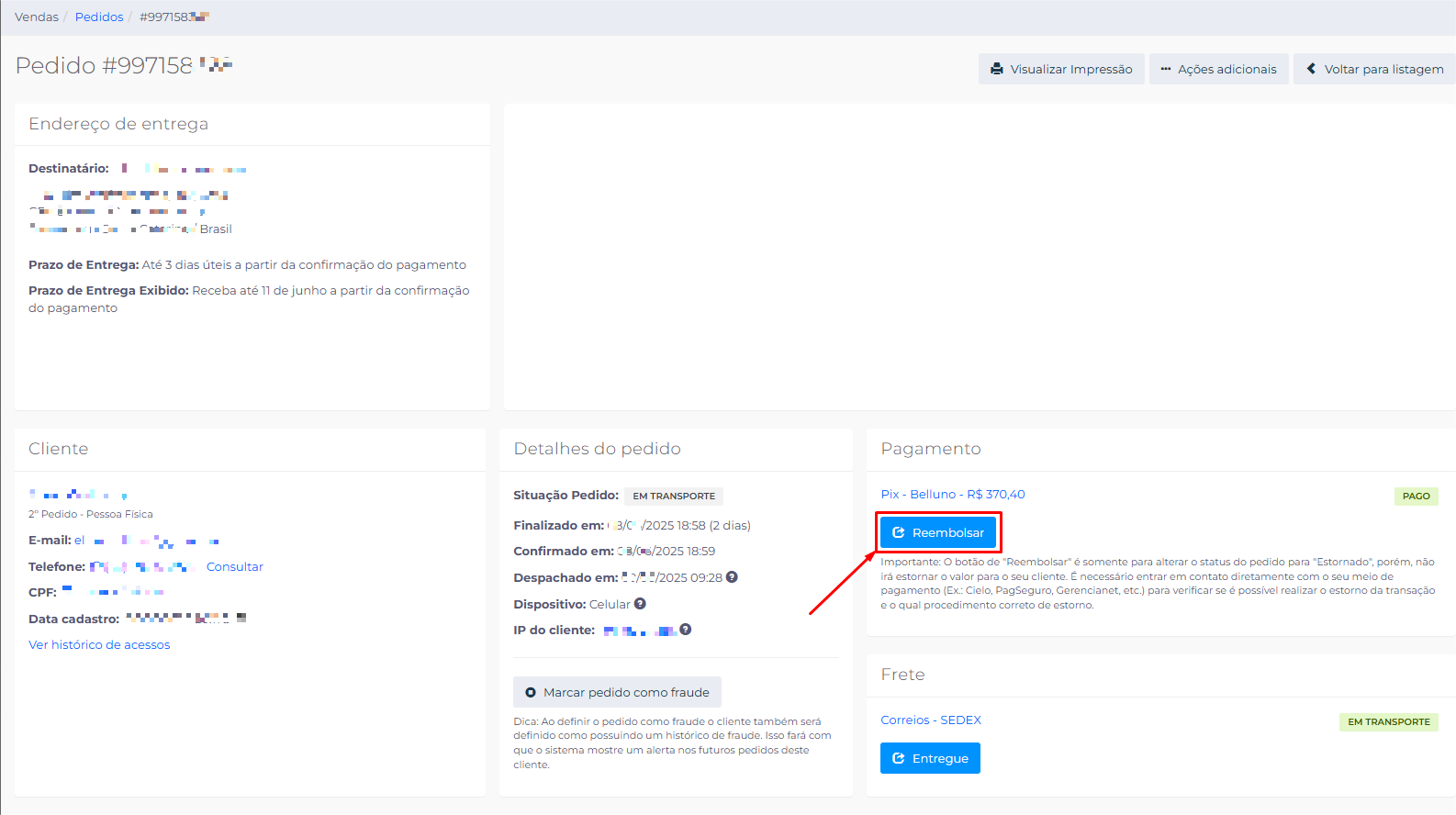Open Pix - Belluno payment link
The image size is (1456, 815).
952,494
